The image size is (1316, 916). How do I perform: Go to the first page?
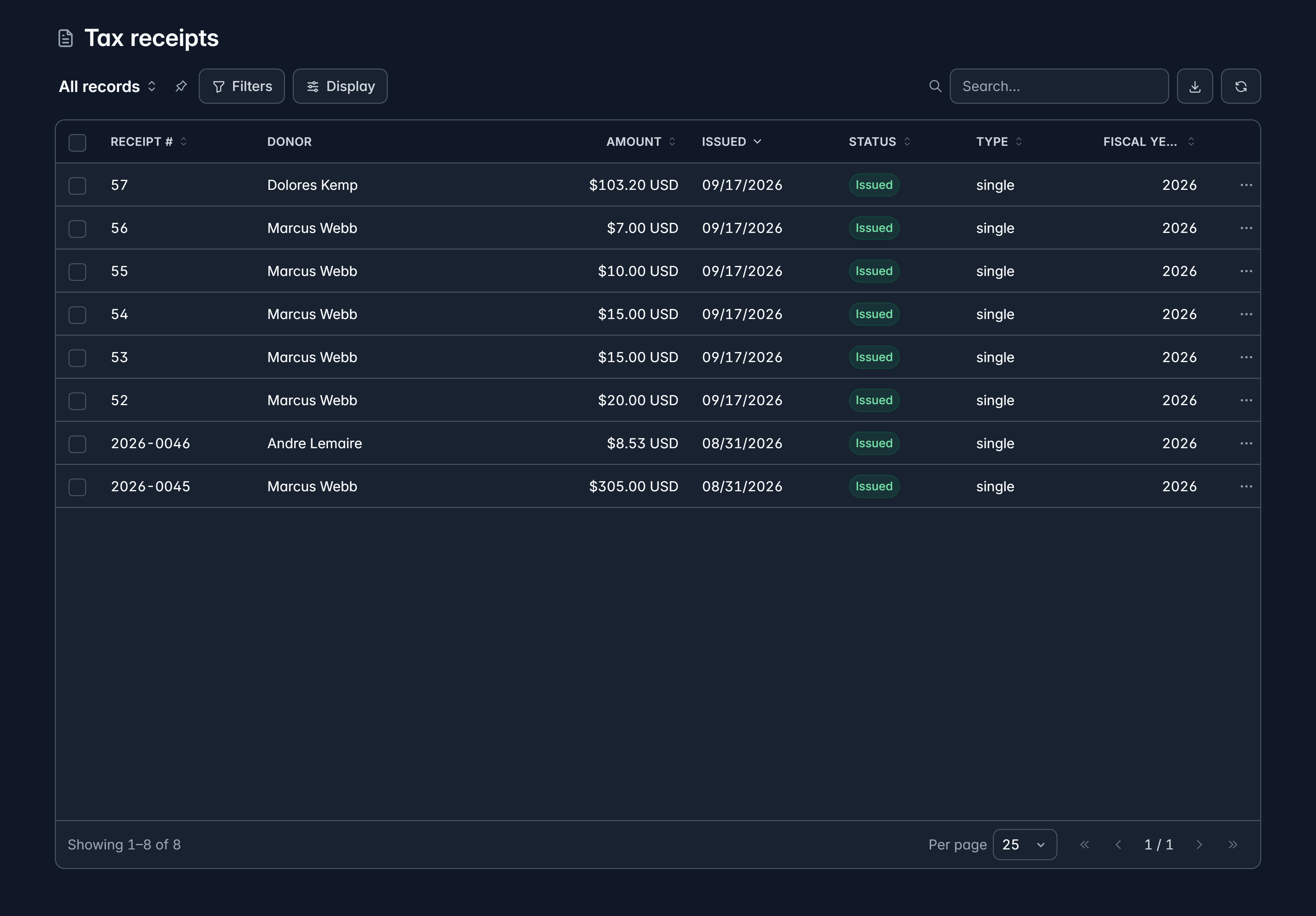[1085, 844]
